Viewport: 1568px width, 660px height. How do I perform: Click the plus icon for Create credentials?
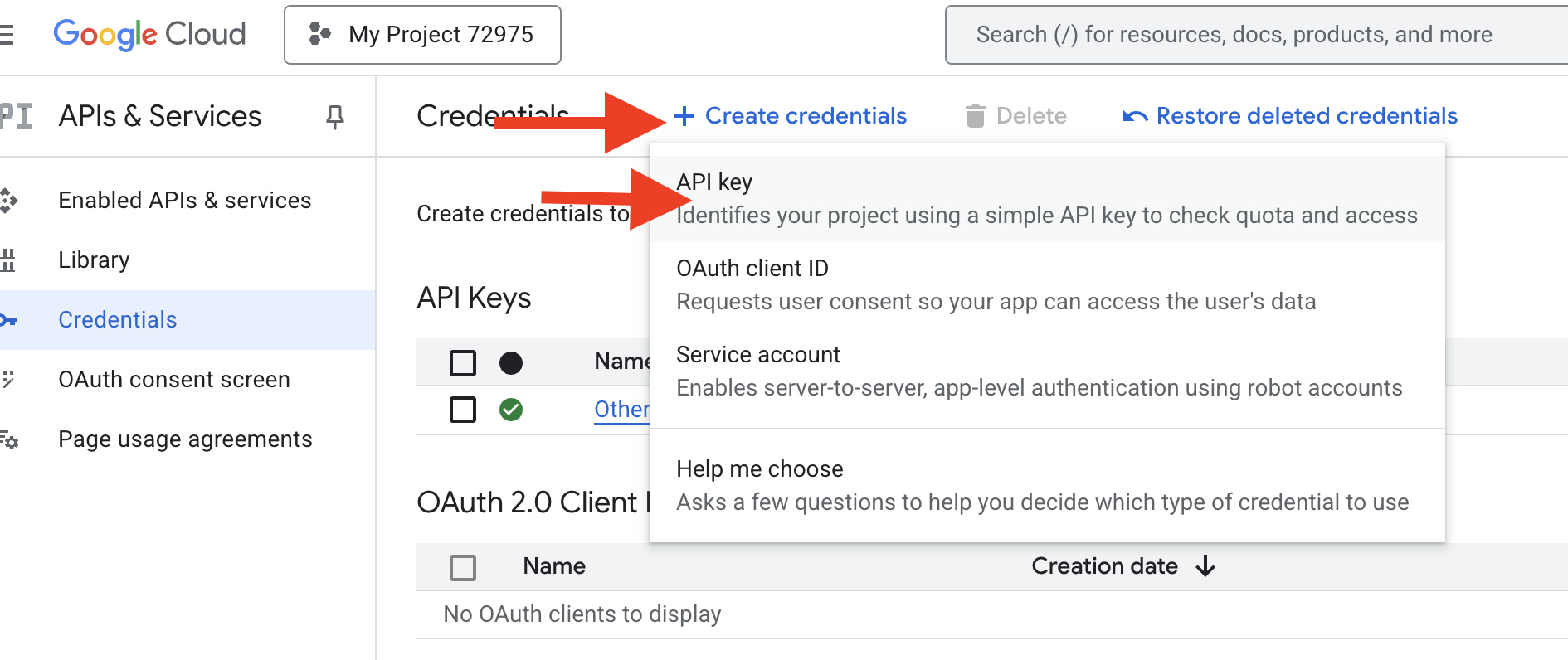point(684,116)
